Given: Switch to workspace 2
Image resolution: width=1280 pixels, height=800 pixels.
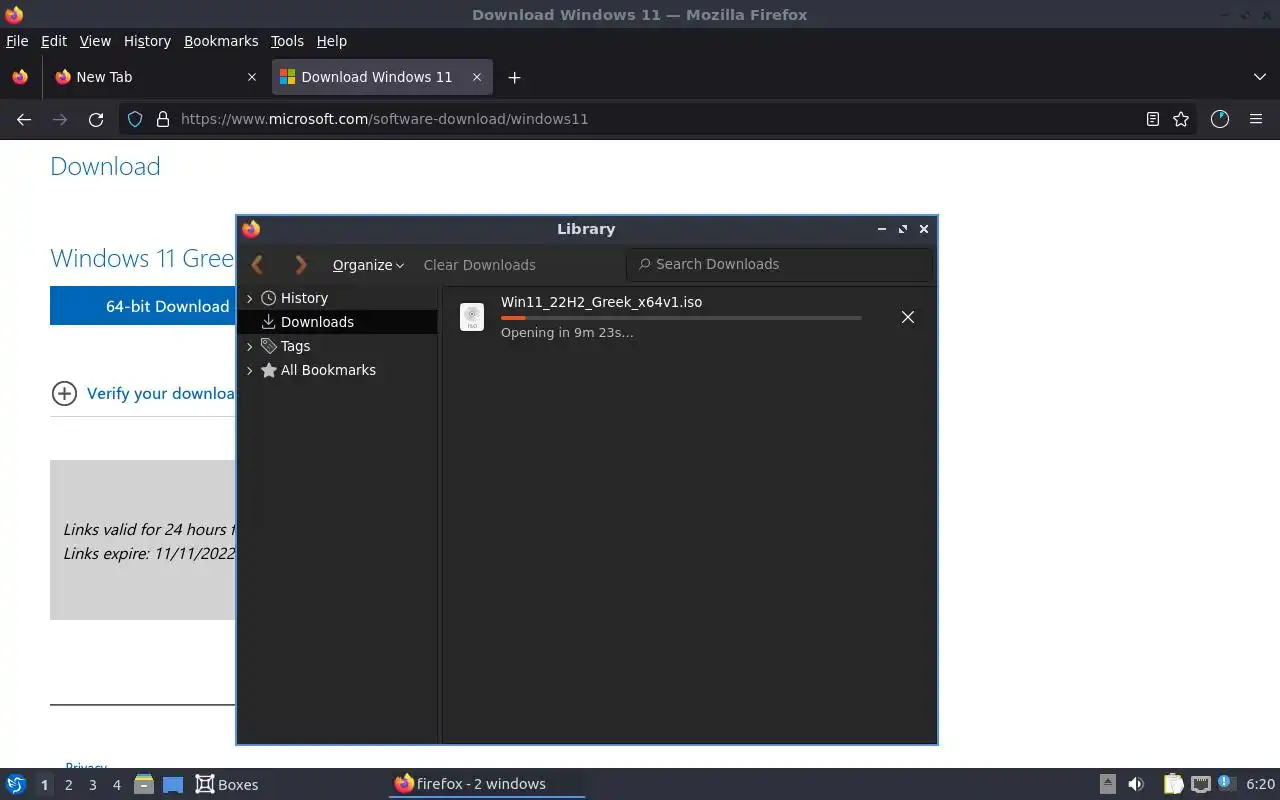Looking at the screenshot, I should (x=68, y=785).
